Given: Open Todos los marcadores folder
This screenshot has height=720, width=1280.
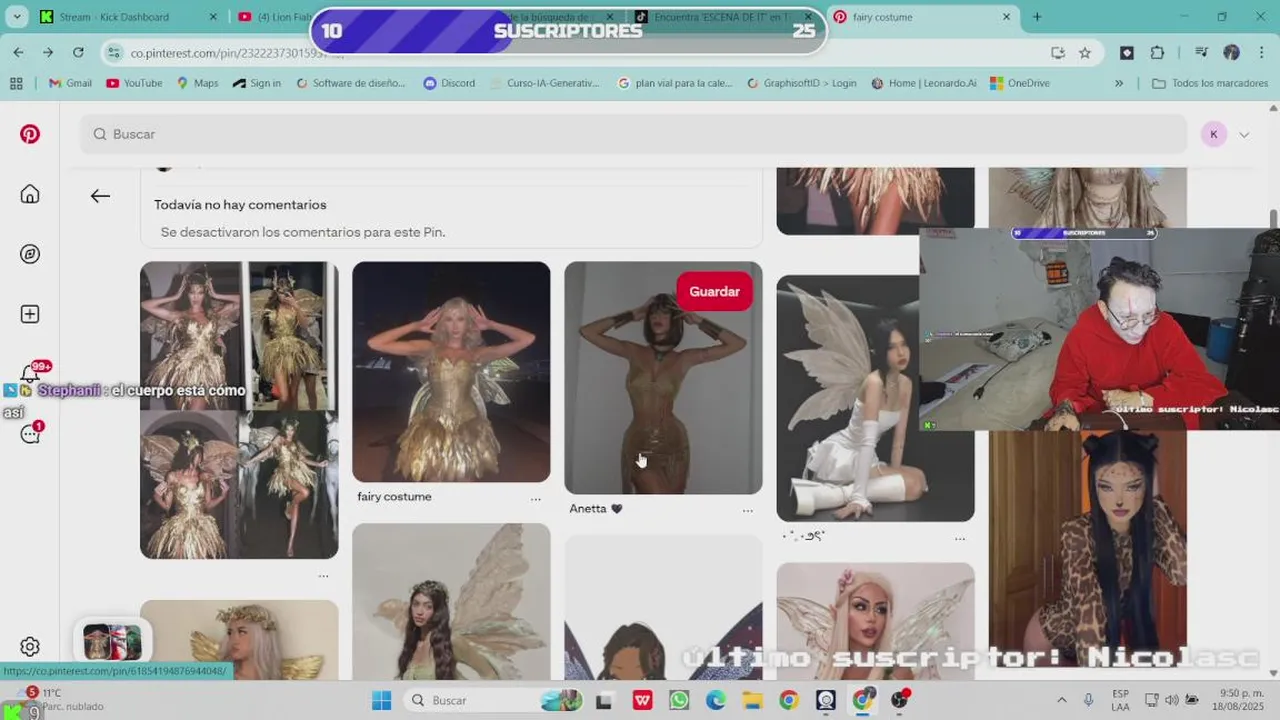Looking at the screenshot, I should (1210, 83).
